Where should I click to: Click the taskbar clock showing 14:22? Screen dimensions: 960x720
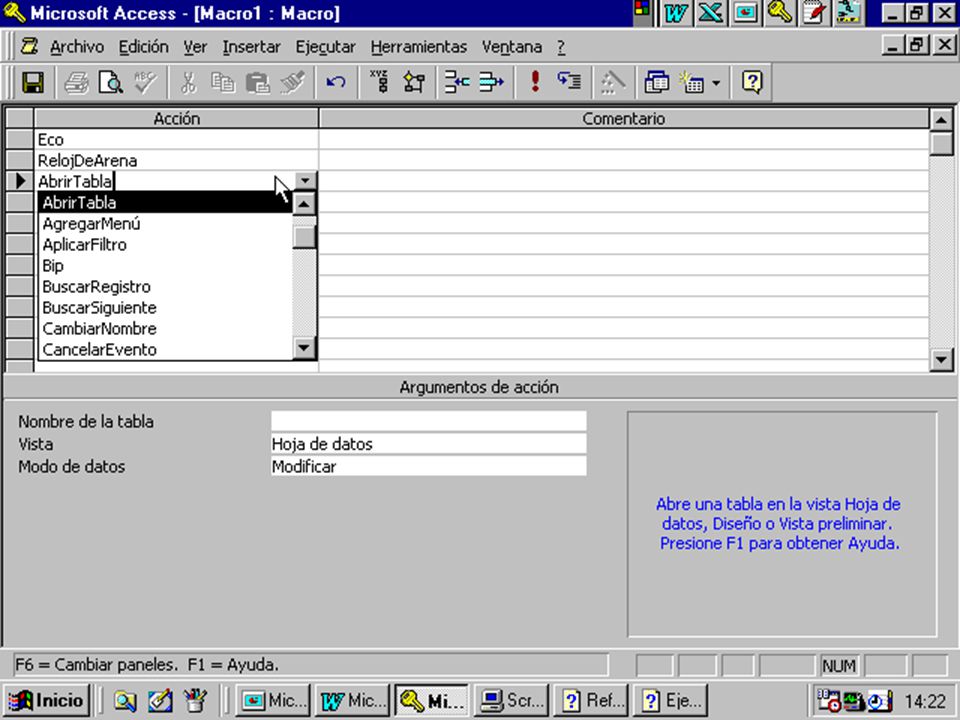(925, 701)
